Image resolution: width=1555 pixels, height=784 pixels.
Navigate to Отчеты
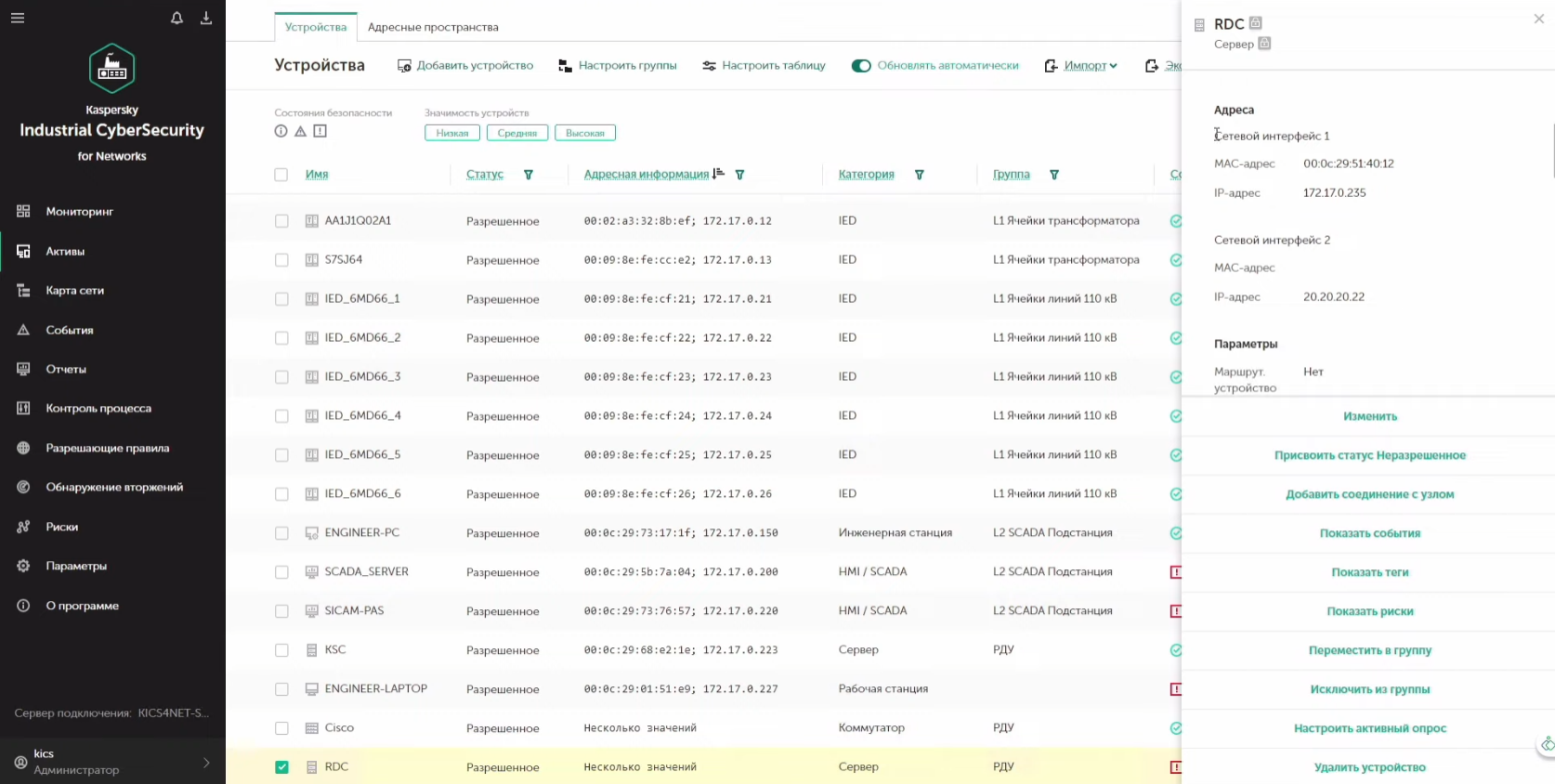point(66,370)
